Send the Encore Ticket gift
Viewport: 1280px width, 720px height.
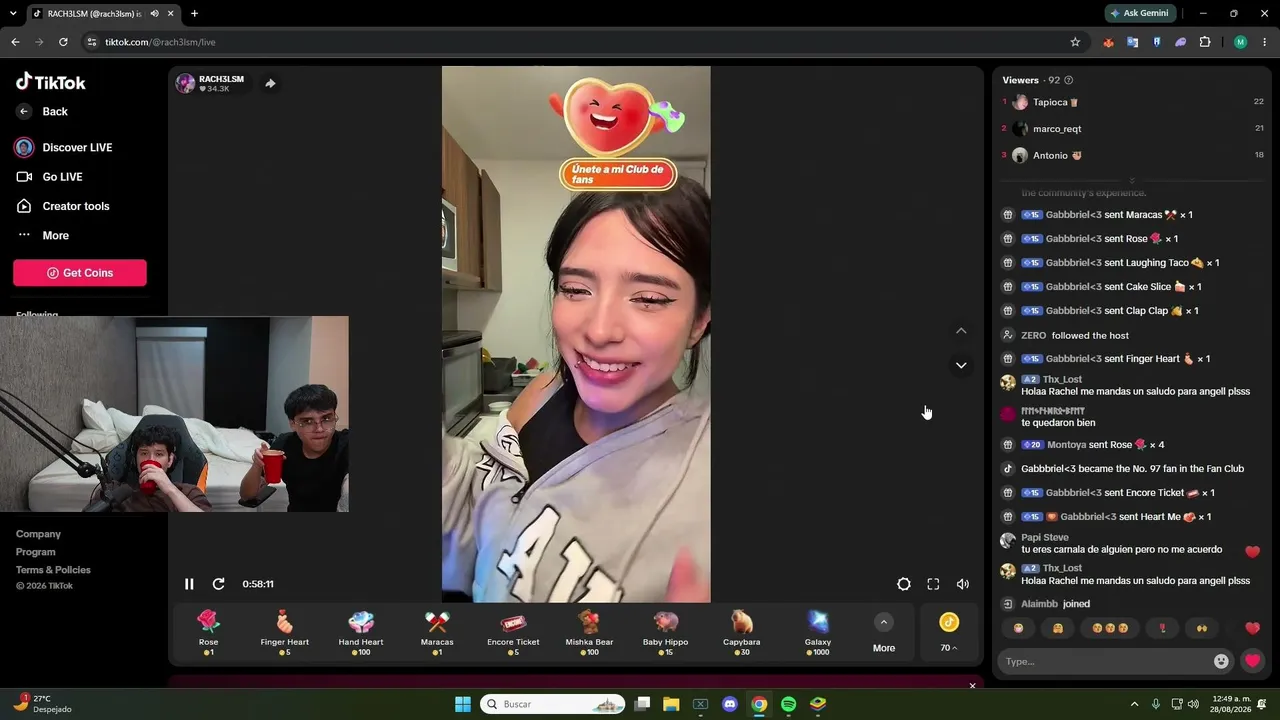coord(513,633)
